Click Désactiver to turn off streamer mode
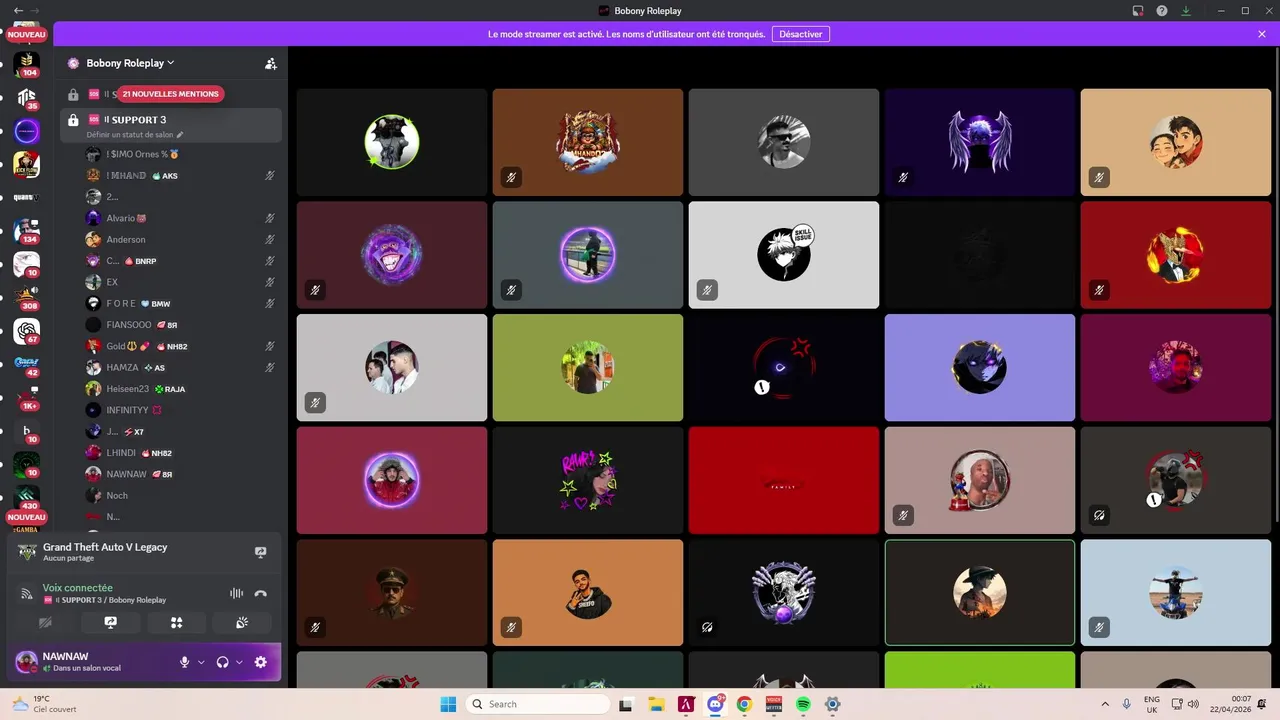The height and width of the screenshot is (720, 1280). tap(800, 34)
